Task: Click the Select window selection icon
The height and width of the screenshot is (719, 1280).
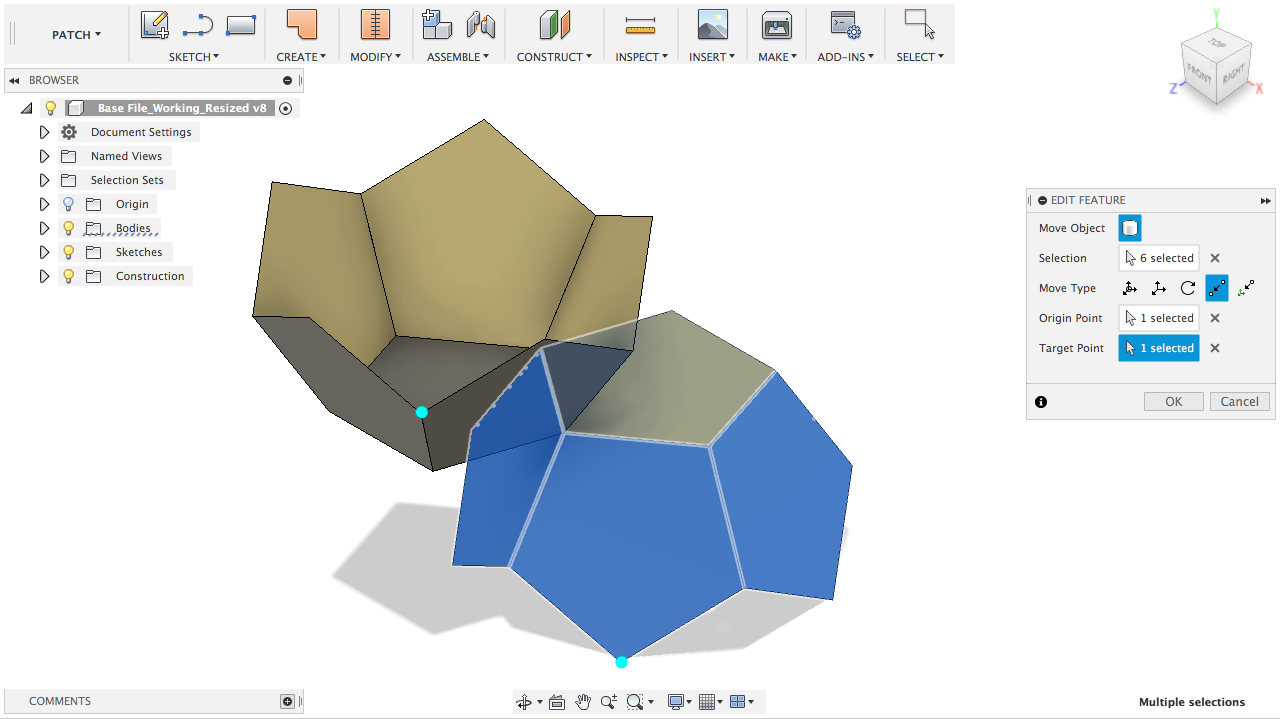Action: pos(919,25)
